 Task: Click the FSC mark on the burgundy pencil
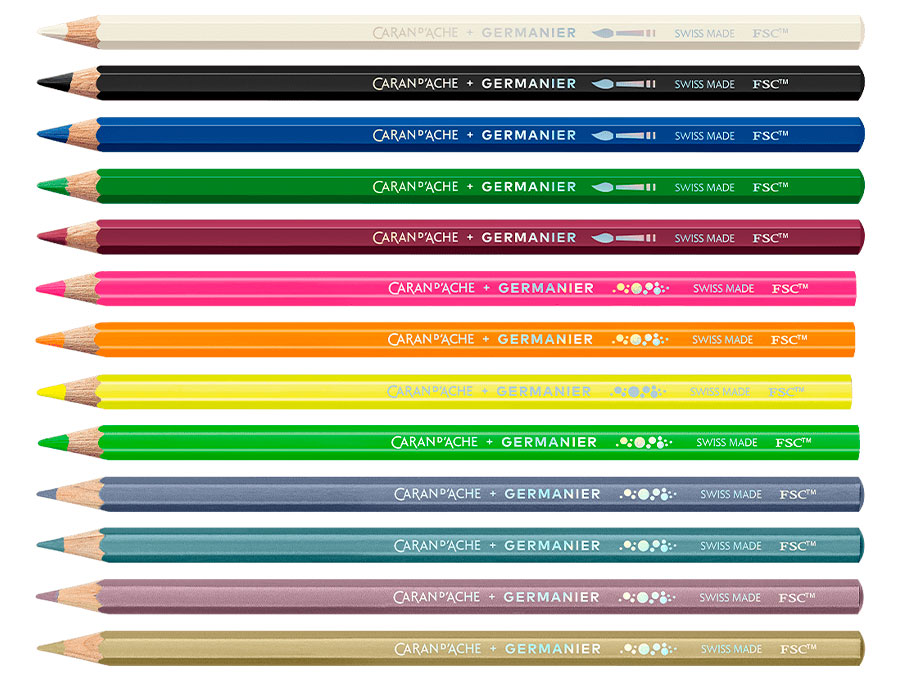(770, 238)
